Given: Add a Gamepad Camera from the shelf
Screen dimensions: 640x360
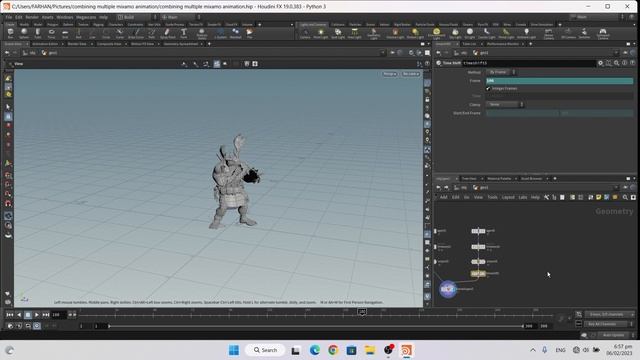Looking at the screenshot, I should coord(603,33).
